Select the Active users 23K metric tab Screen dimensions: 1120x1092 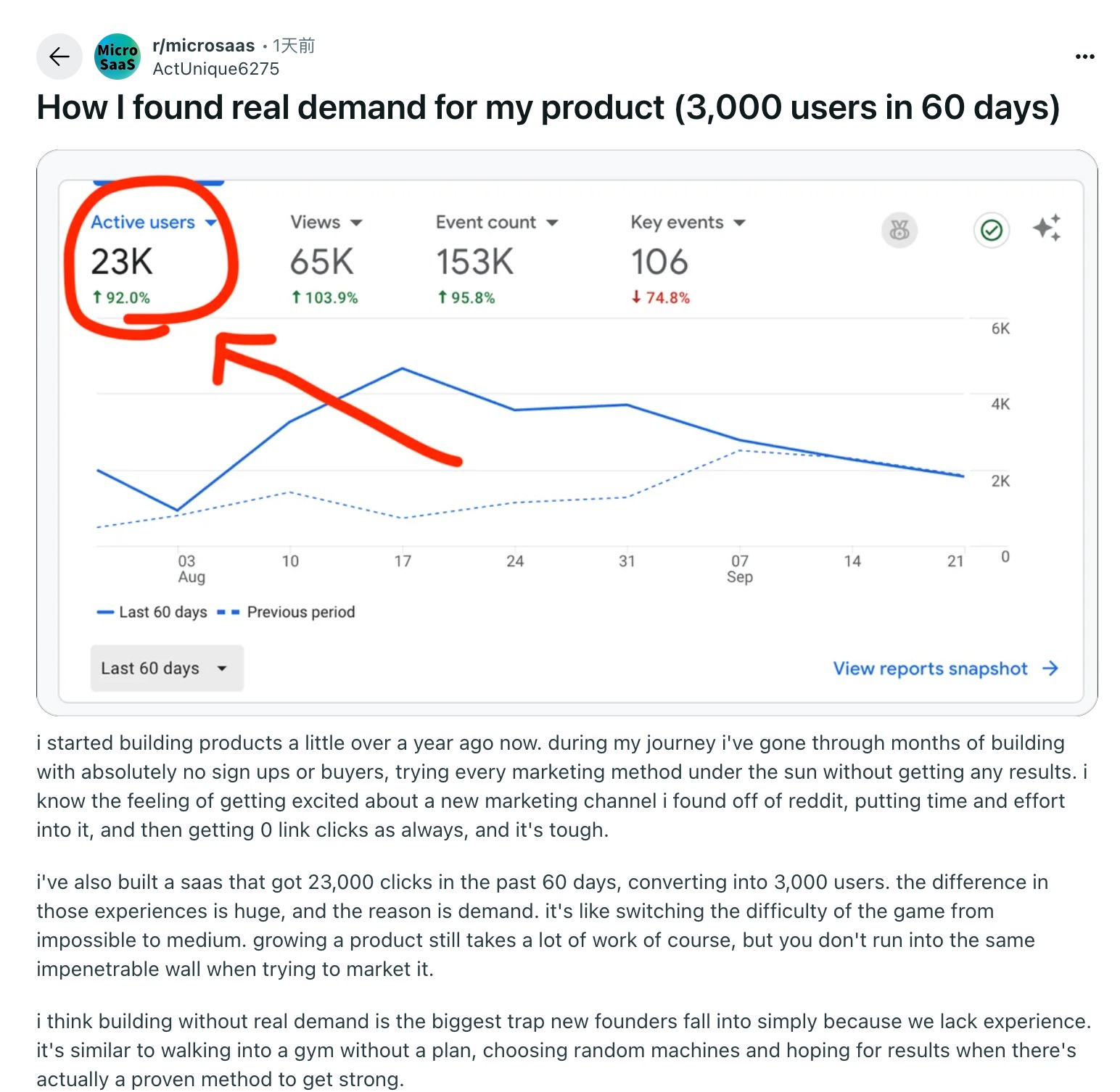122,262
